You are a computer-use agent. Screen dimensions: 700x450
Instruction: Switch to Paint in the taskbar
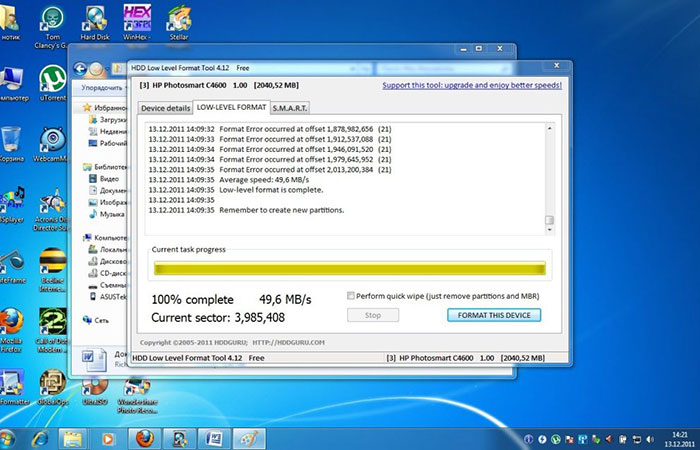click(x=249, y=439)
